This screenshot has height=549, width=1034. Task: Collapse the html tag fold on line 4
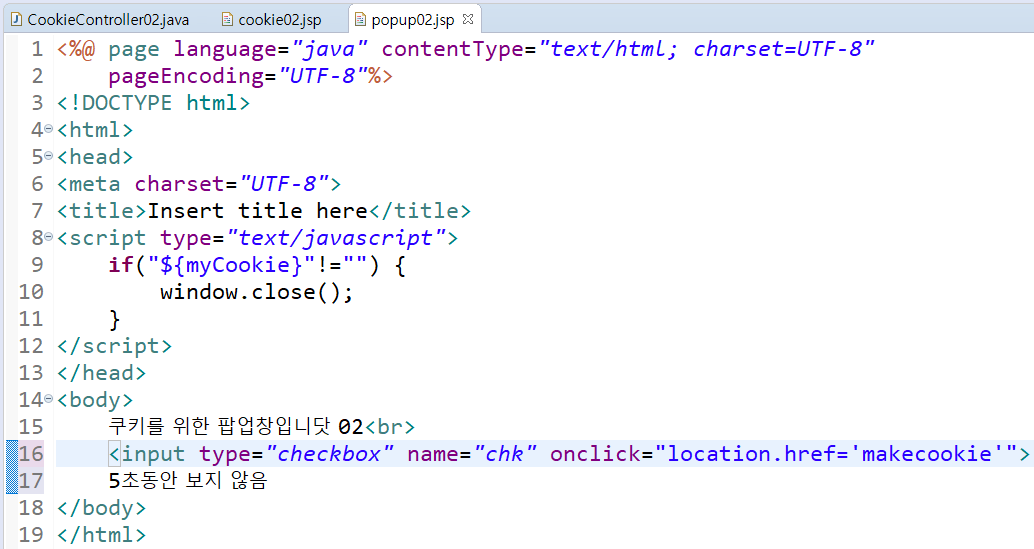pyautogui.click(x=48, y=129)
